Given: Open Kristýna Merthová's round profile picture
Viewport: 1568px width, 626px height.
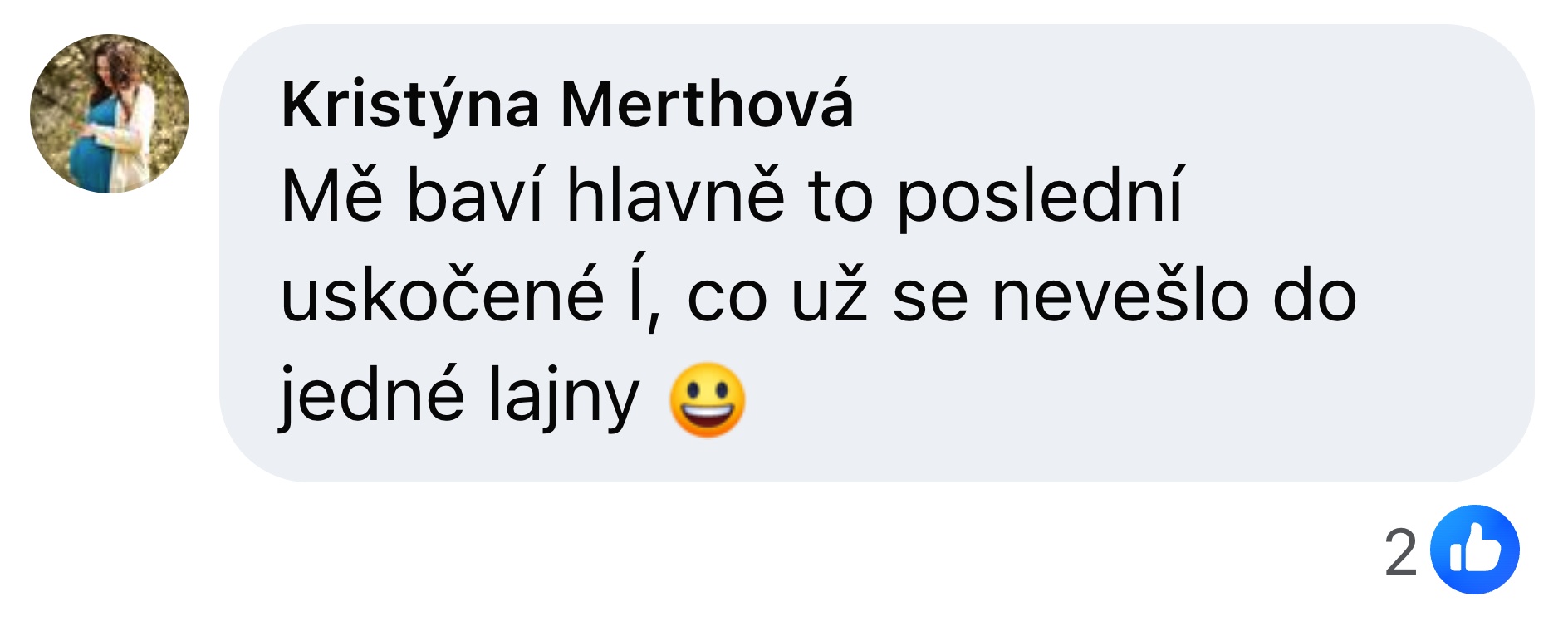Looking at the screenshot, I should coord(110,114).
